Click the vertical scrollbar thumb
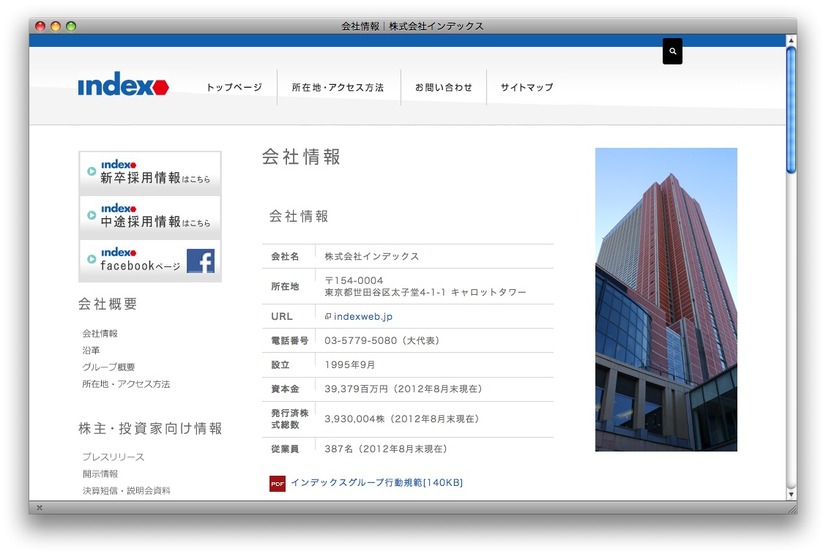826x554 pixels. [791, 110]
